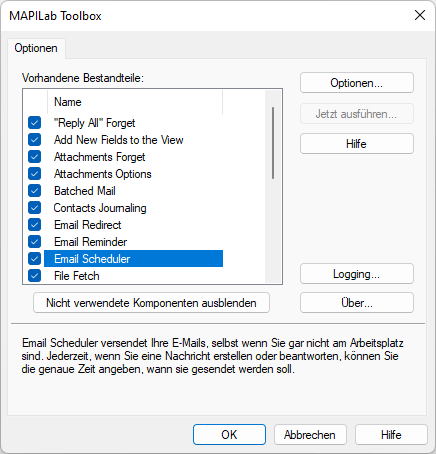Disable the Email Scheduler checkbox
Screen dimensions: 436x454
point(35,259)
